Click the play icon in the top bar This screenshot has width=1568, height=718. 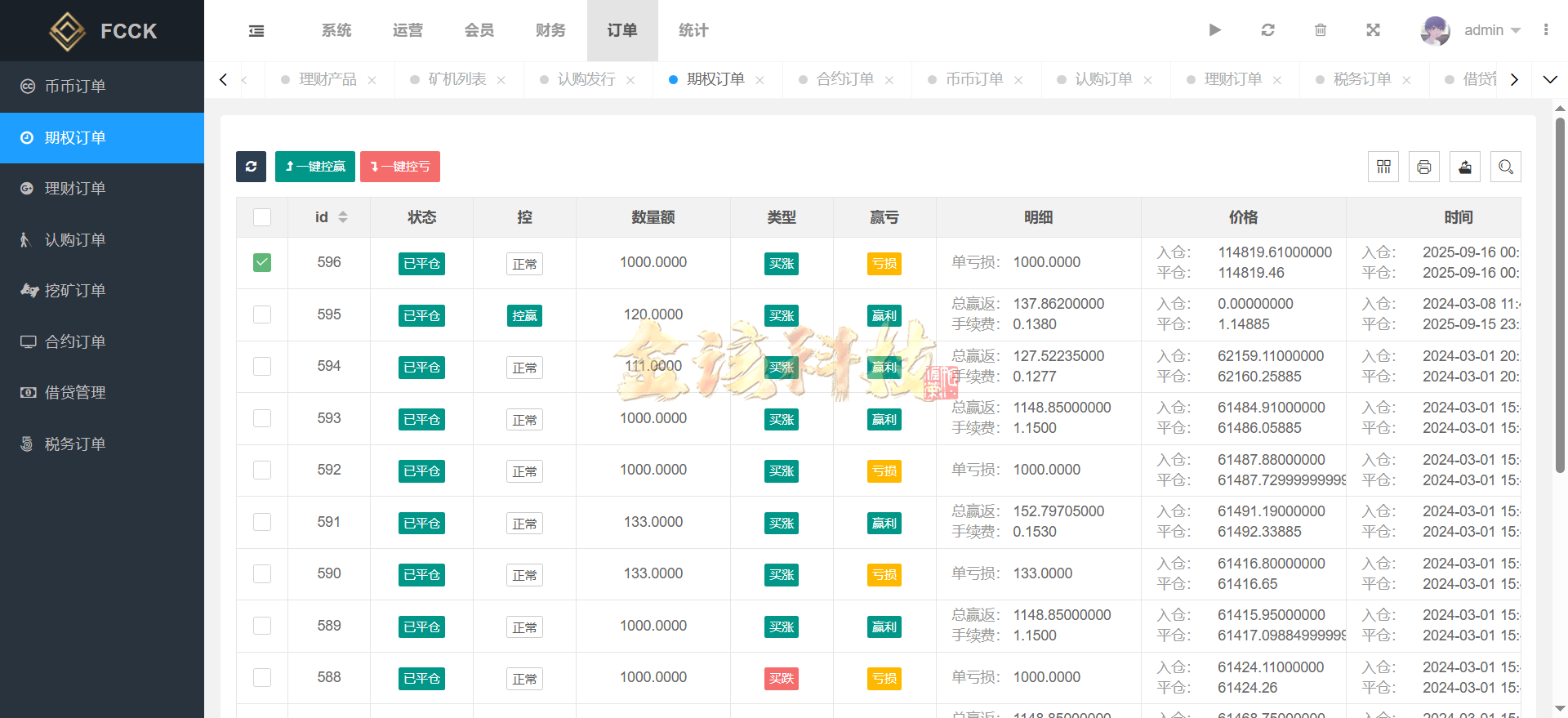(x=1214, y=30)
